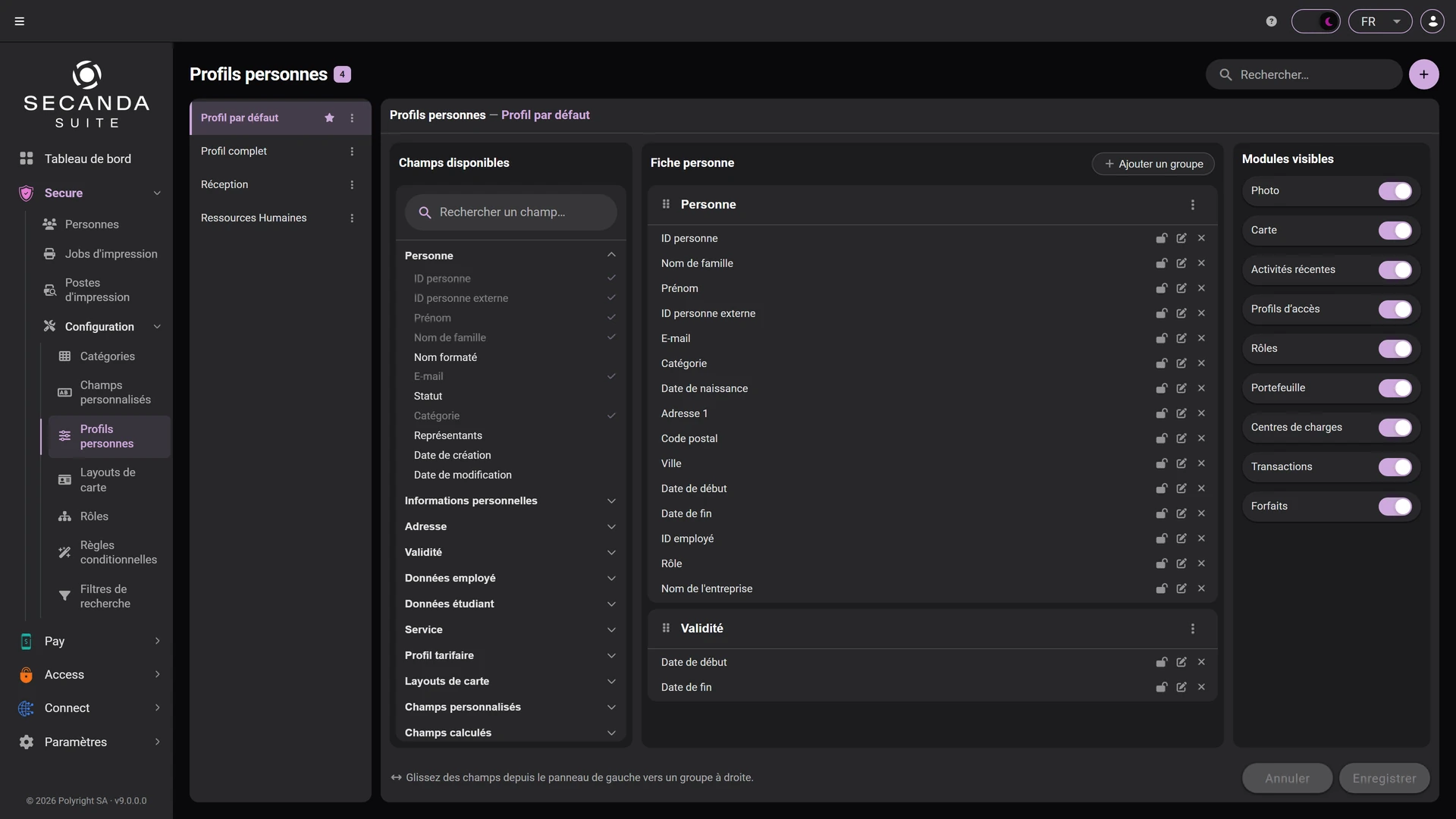Click edit icon for Rôle field

click(x=1181, y=563)
